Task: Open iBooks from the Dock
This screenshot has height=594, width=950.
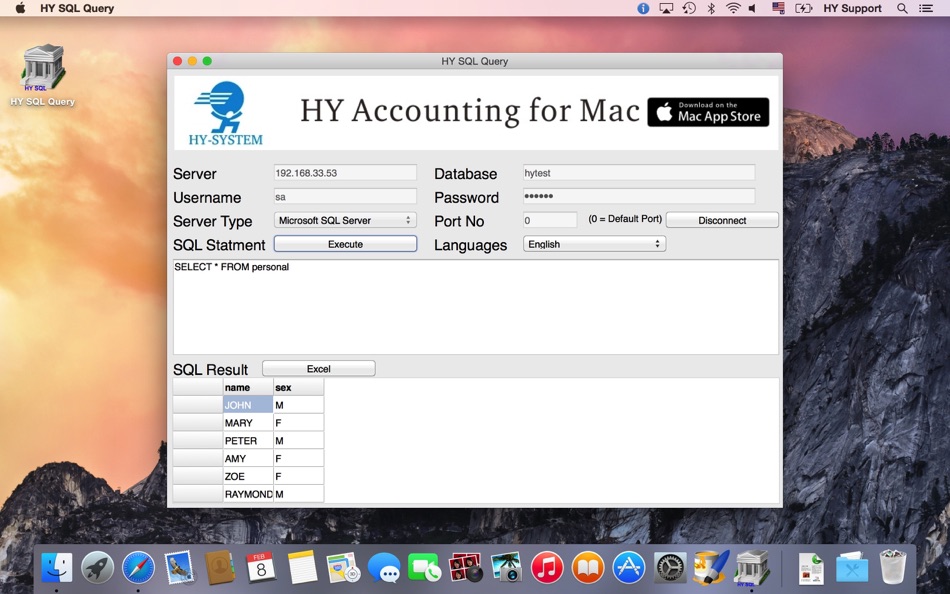Action: [588, 568]
